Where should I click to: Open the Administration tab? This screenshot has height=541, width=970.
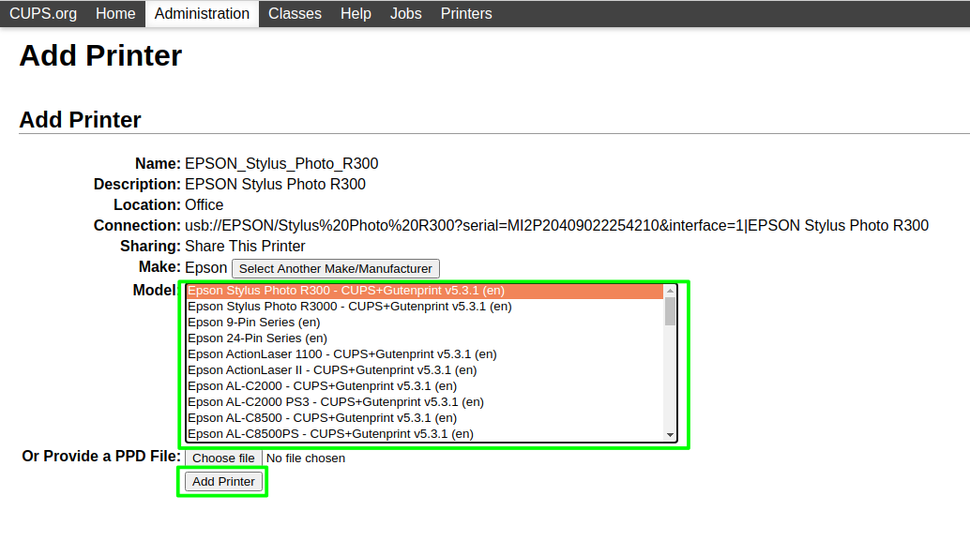pyautogui.click(x=202, y=14)
